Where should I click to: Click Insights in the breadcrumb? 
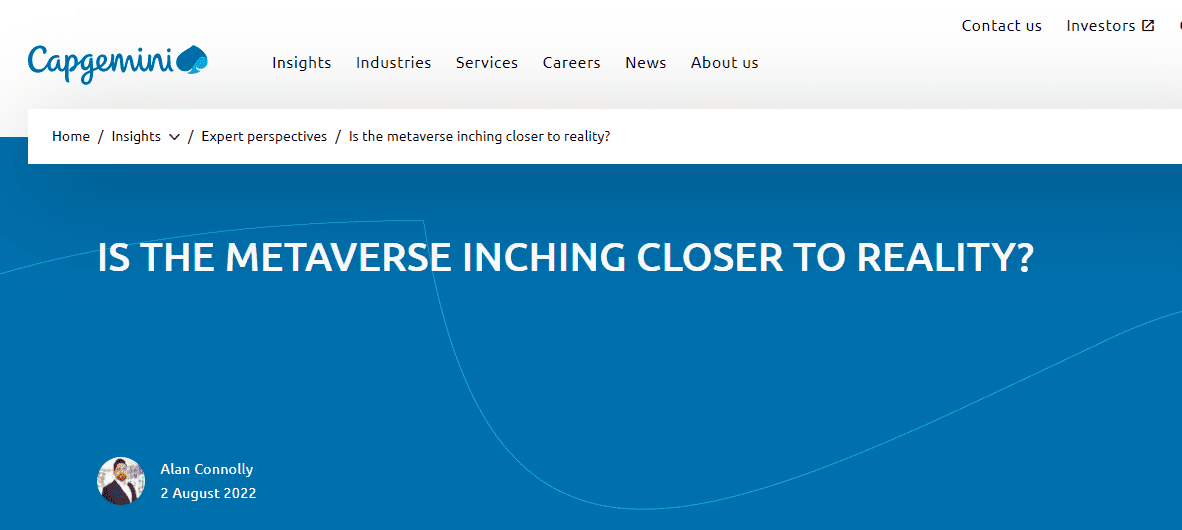136,136
